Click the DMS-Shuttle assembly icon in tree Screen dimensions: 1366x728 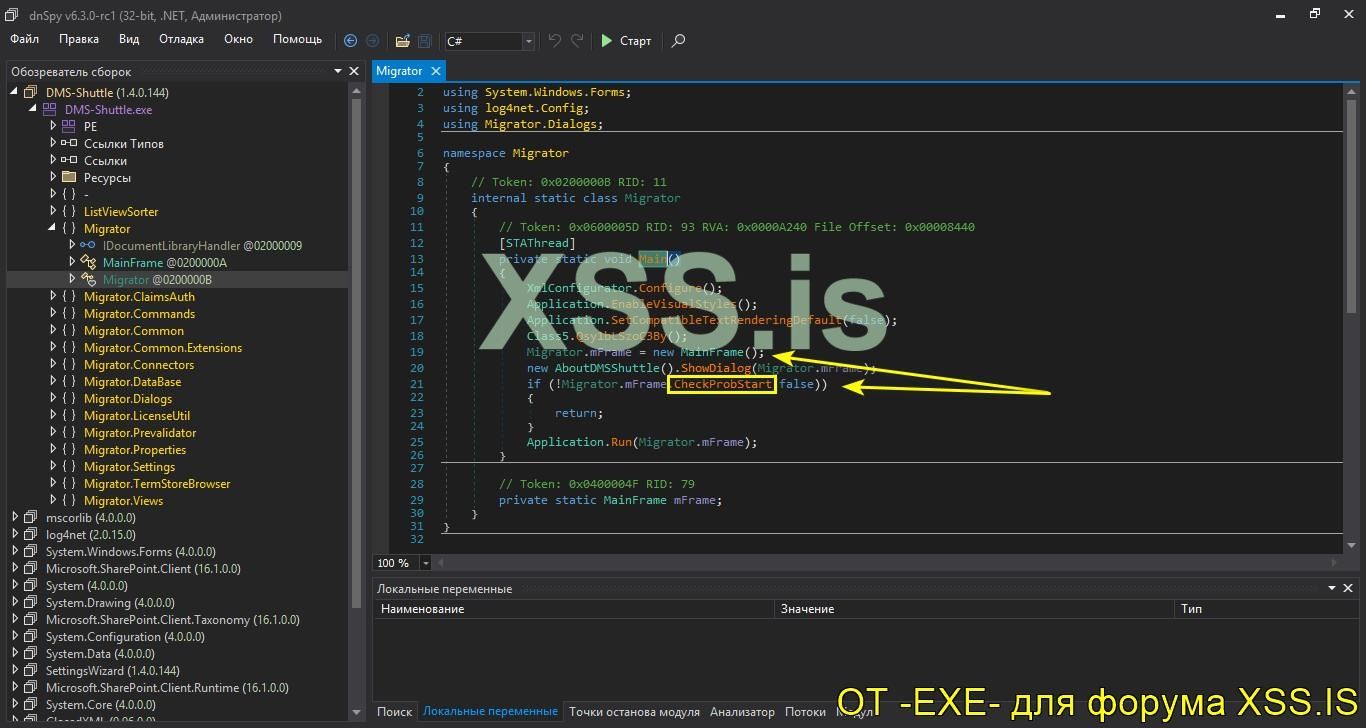click(x=30, y=93)
